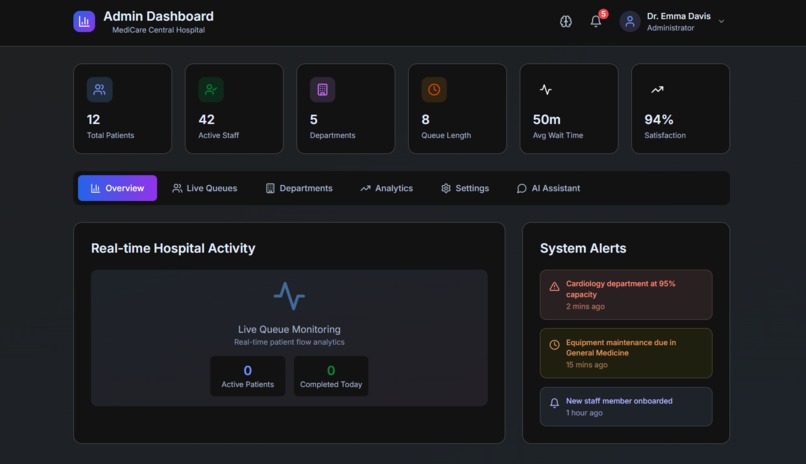
Task: Click the warning triangle on Cardiology alert
Action: [x=554, y=287]
